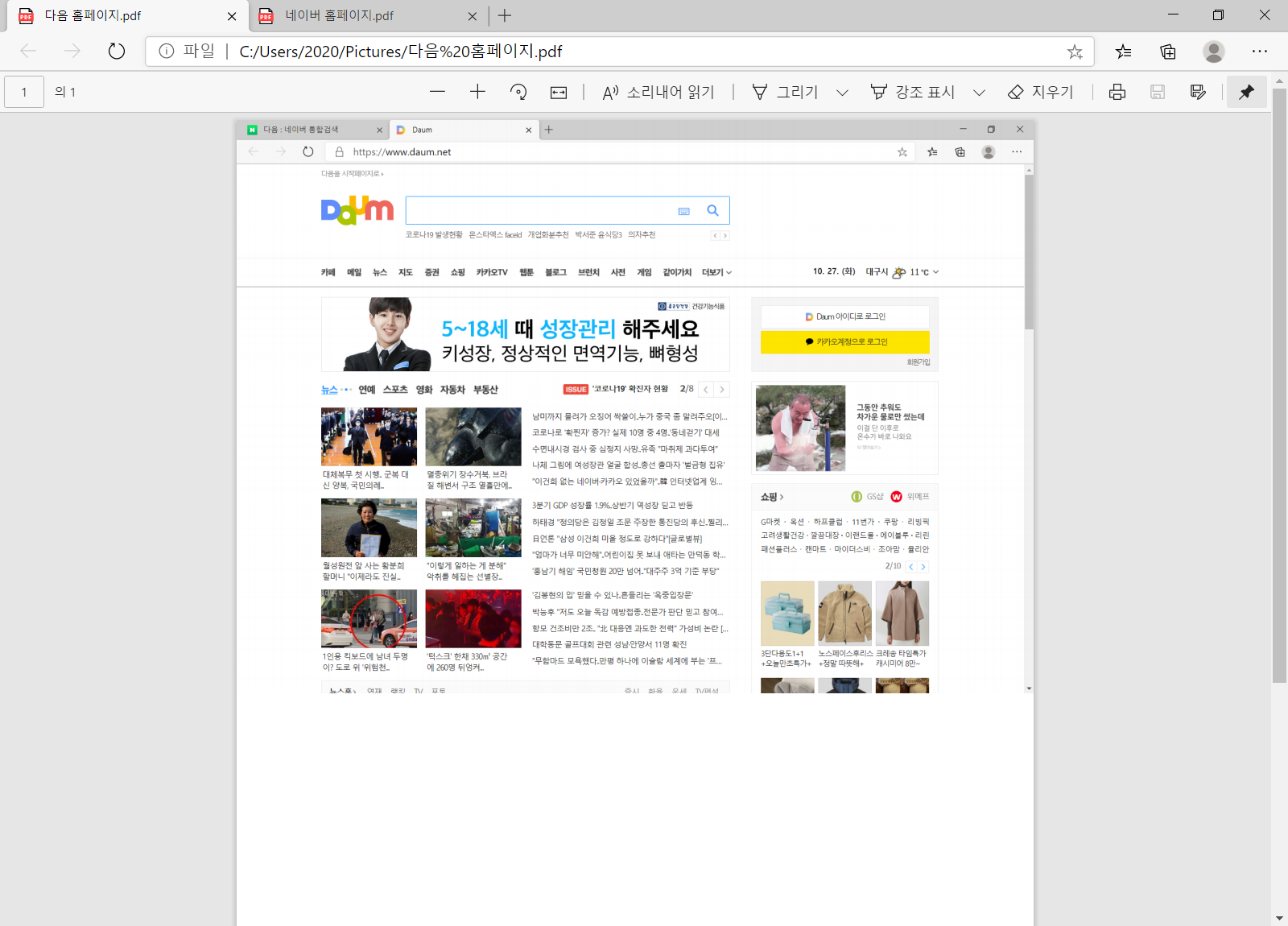Click the yellow 카카오계정으로 로그인 button
Viewport: 1288px width, 926px height.
pyautogui.click(x=845, y=342)
